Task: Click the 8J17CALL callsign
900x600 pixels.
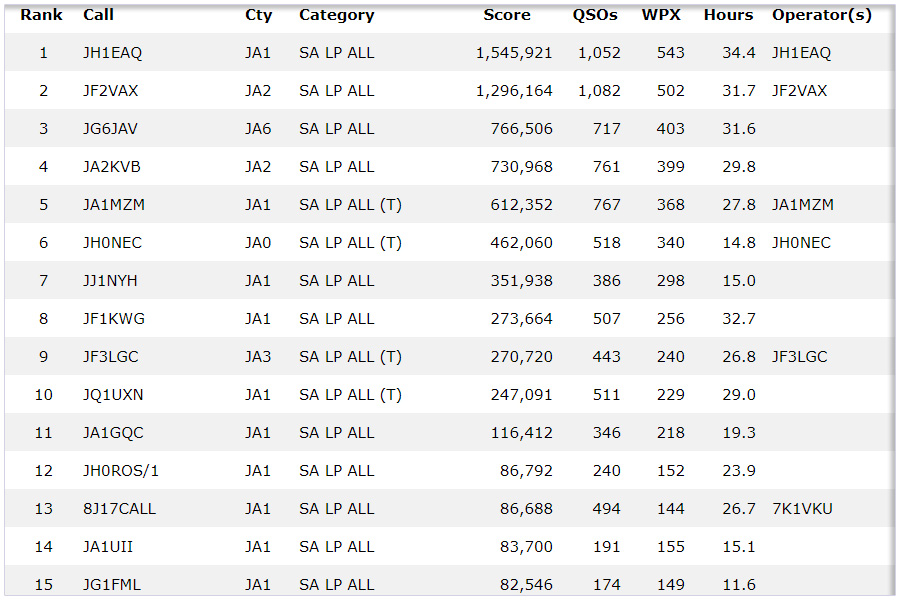Action: click(x=120, y=509)
